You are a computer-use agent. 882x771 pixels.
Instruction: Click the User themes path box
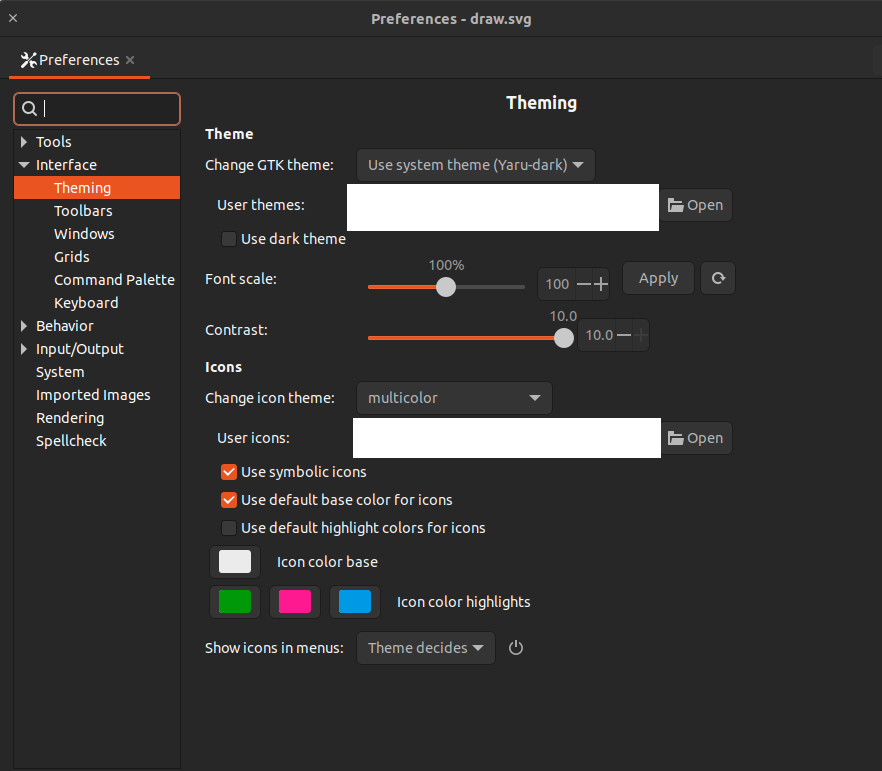coord(503,208)
